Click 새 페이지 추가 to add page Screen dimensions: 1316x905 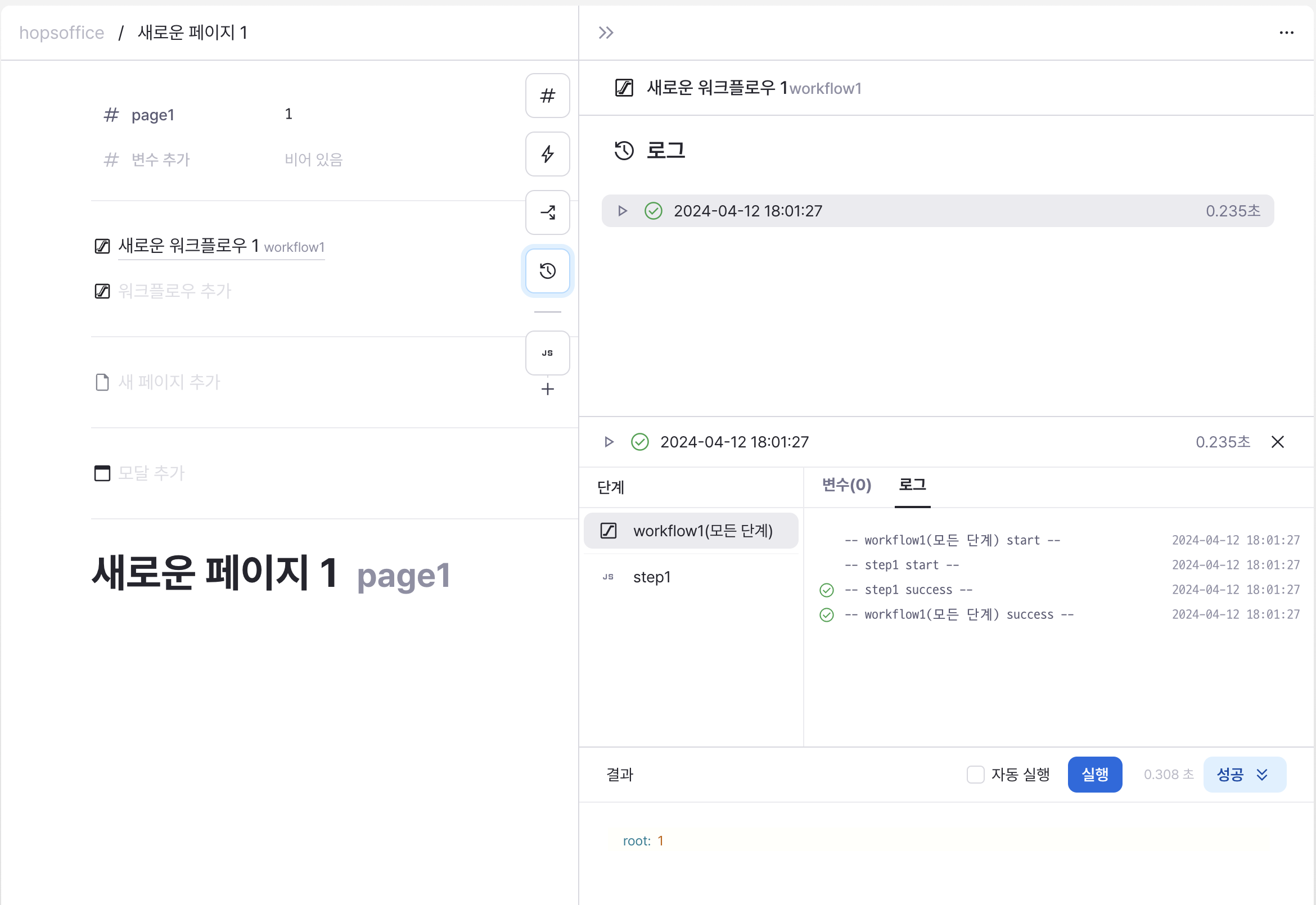coord(169,382)
